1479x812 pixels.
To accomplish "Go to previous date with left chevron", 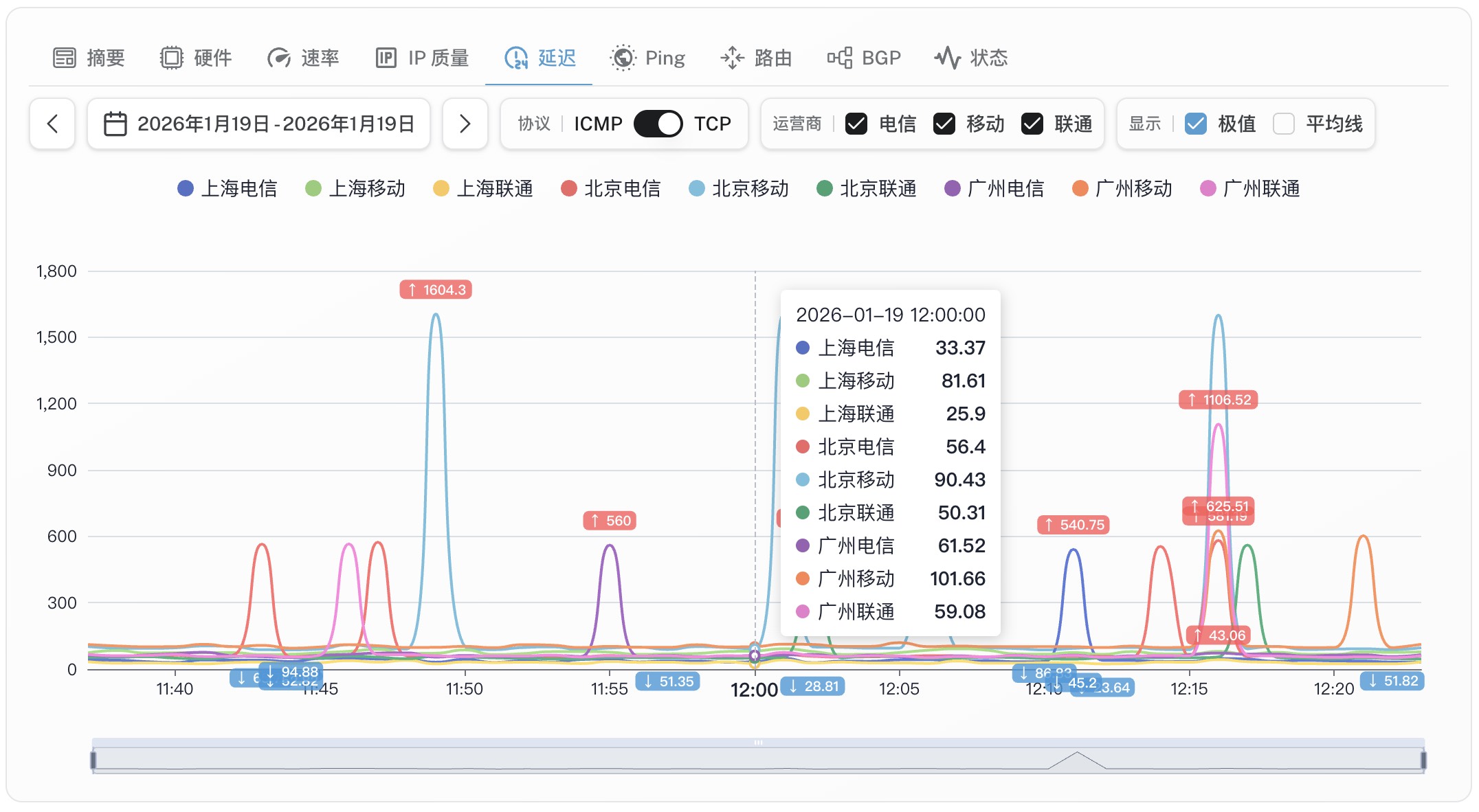I will tap(52, 124).
